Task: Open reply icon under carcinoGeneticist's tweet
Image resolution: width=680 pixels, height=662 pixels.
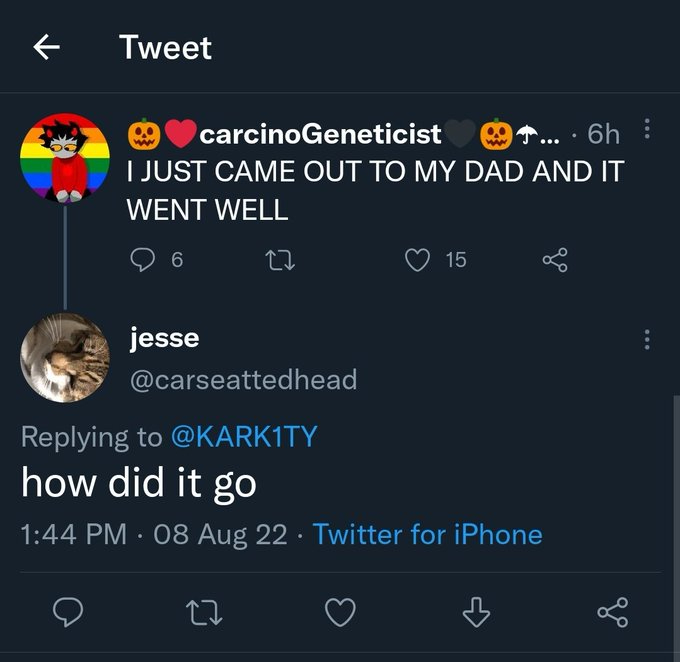Action: click(142, 260)
